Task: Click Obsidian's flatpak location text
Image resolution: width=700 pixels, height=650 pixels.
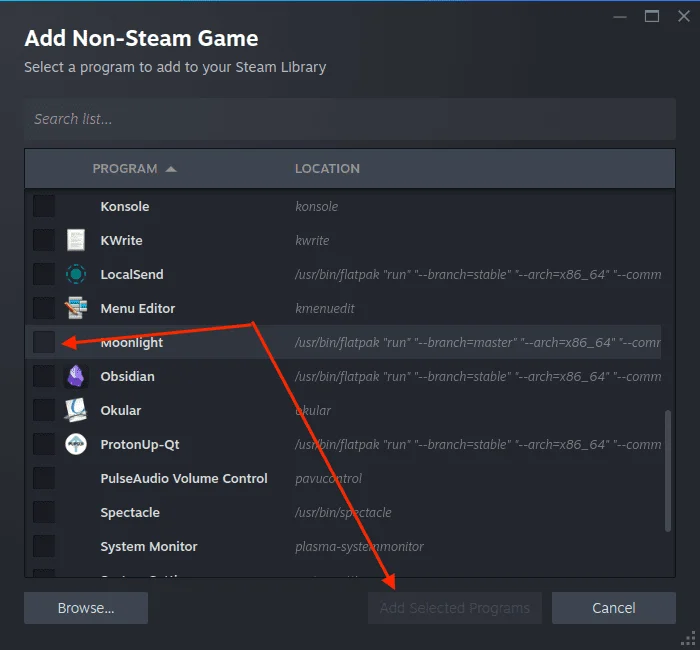Action: tap(478, 377)
